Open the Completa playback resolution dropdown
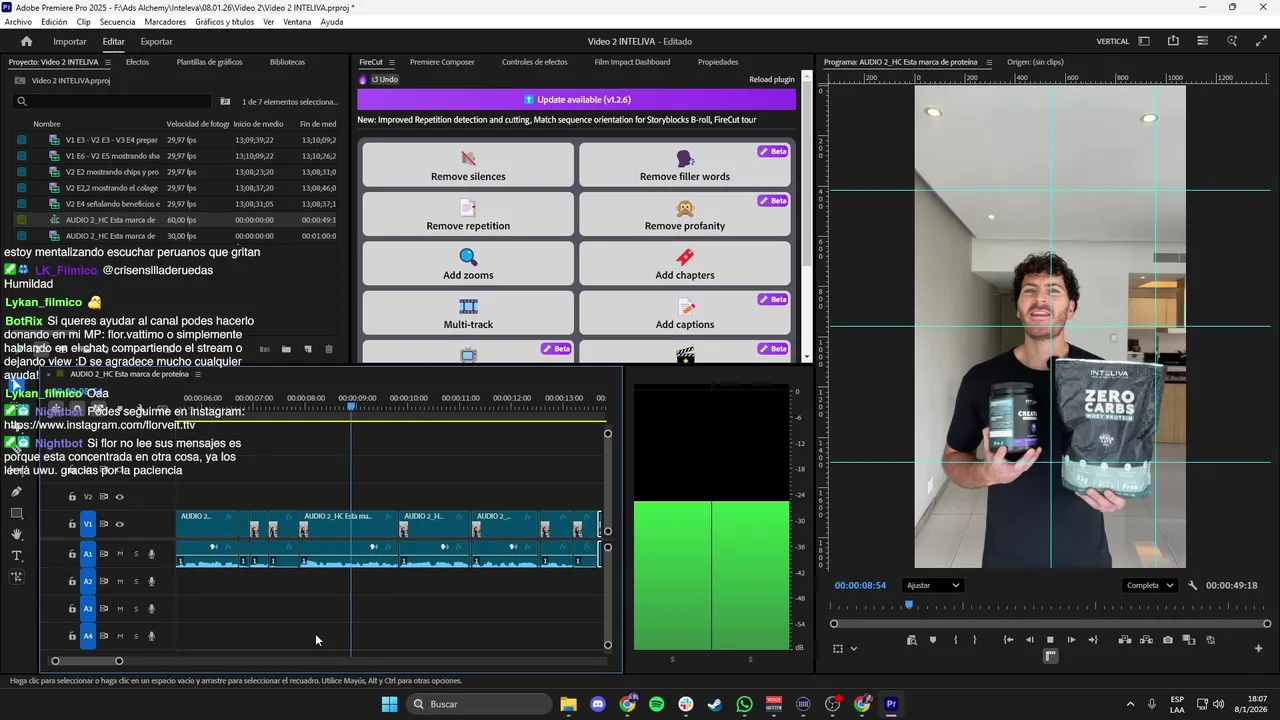1280x720 pixels. pyautogui.click(x=1149, y=585)
